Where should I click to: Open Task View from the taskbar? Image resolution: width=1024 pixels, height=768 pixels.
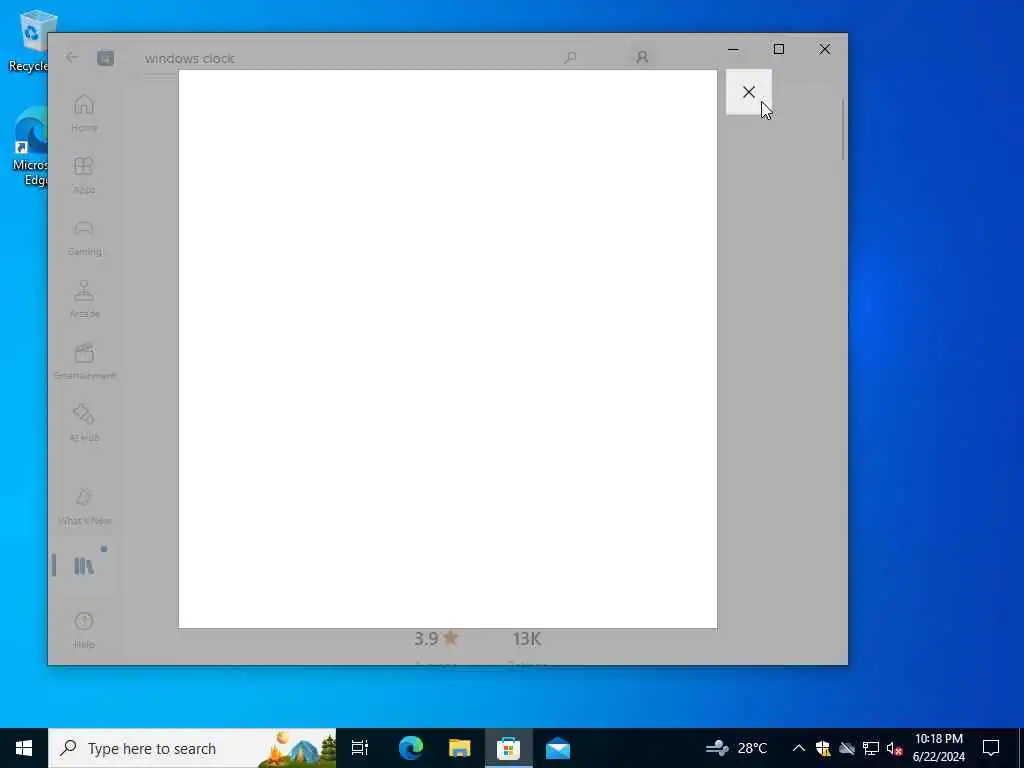[x=360, y=748]
